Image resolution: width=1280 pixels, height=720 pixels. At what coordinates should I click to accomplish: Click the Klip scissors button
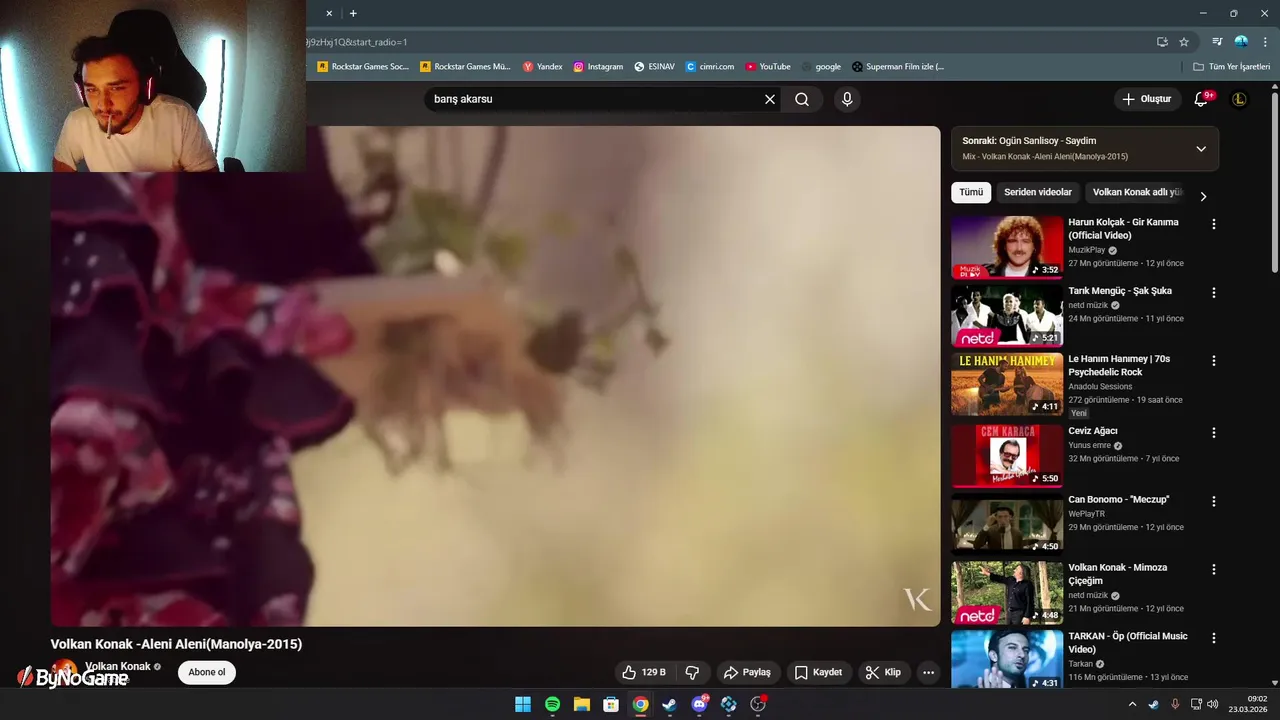883,672
